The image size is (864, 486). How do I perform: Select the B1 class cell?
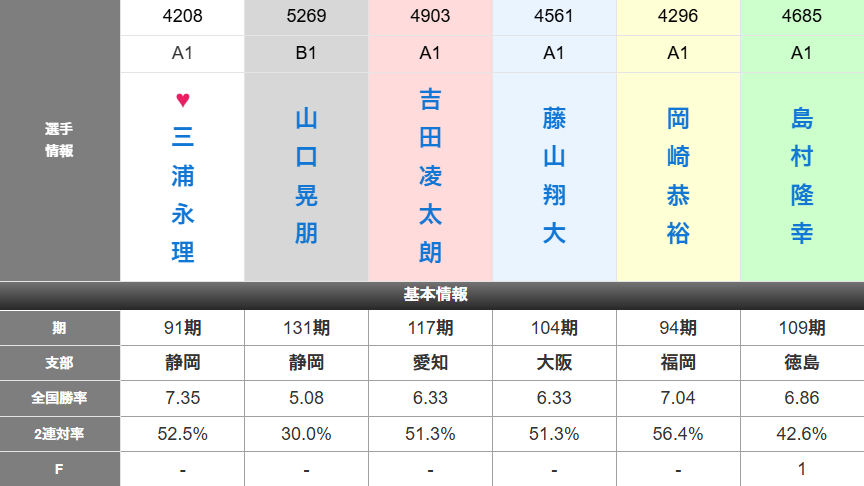pos(306,53)
